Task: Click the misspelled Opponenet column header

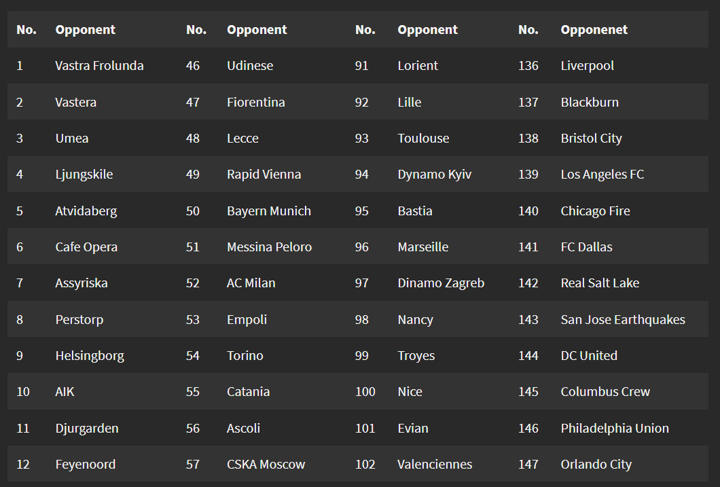Action: tap(594, 30)
